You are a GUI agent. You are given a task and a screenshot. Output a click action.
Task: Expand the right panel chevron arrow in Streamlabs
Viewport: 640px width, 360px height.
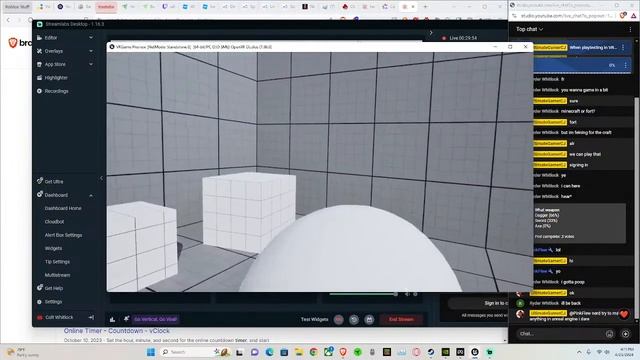[x=431, y=33]
